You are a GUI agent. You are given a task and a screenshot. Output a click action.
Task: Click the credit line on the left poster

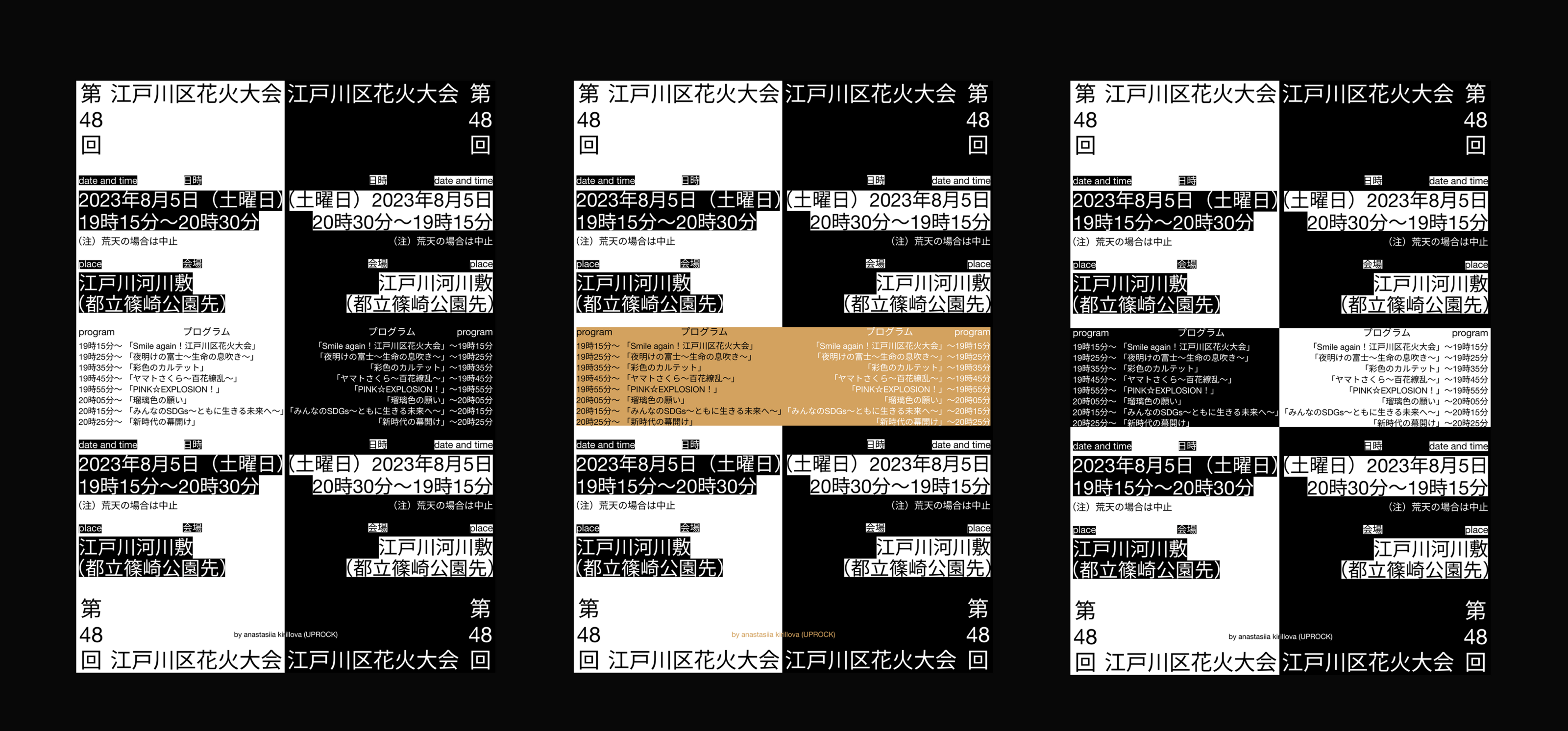tap(286, 634)
